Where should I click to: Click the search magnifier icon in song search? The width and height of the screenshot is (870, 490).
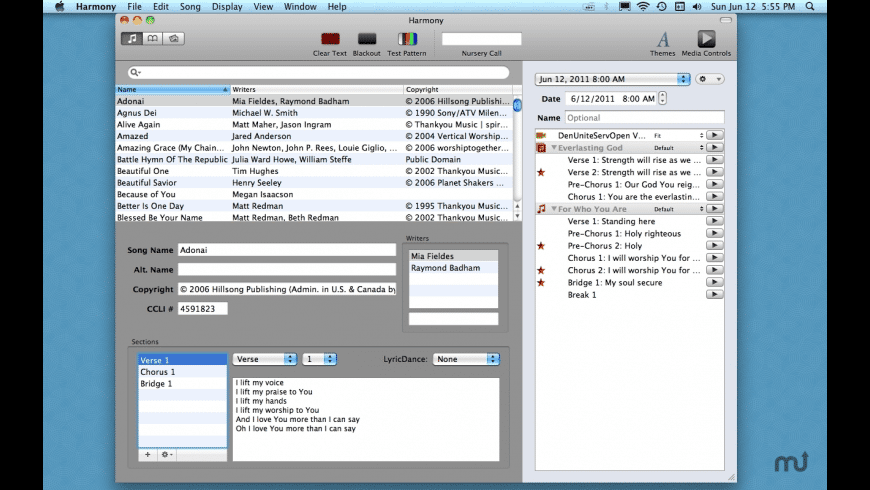(135, 72)
